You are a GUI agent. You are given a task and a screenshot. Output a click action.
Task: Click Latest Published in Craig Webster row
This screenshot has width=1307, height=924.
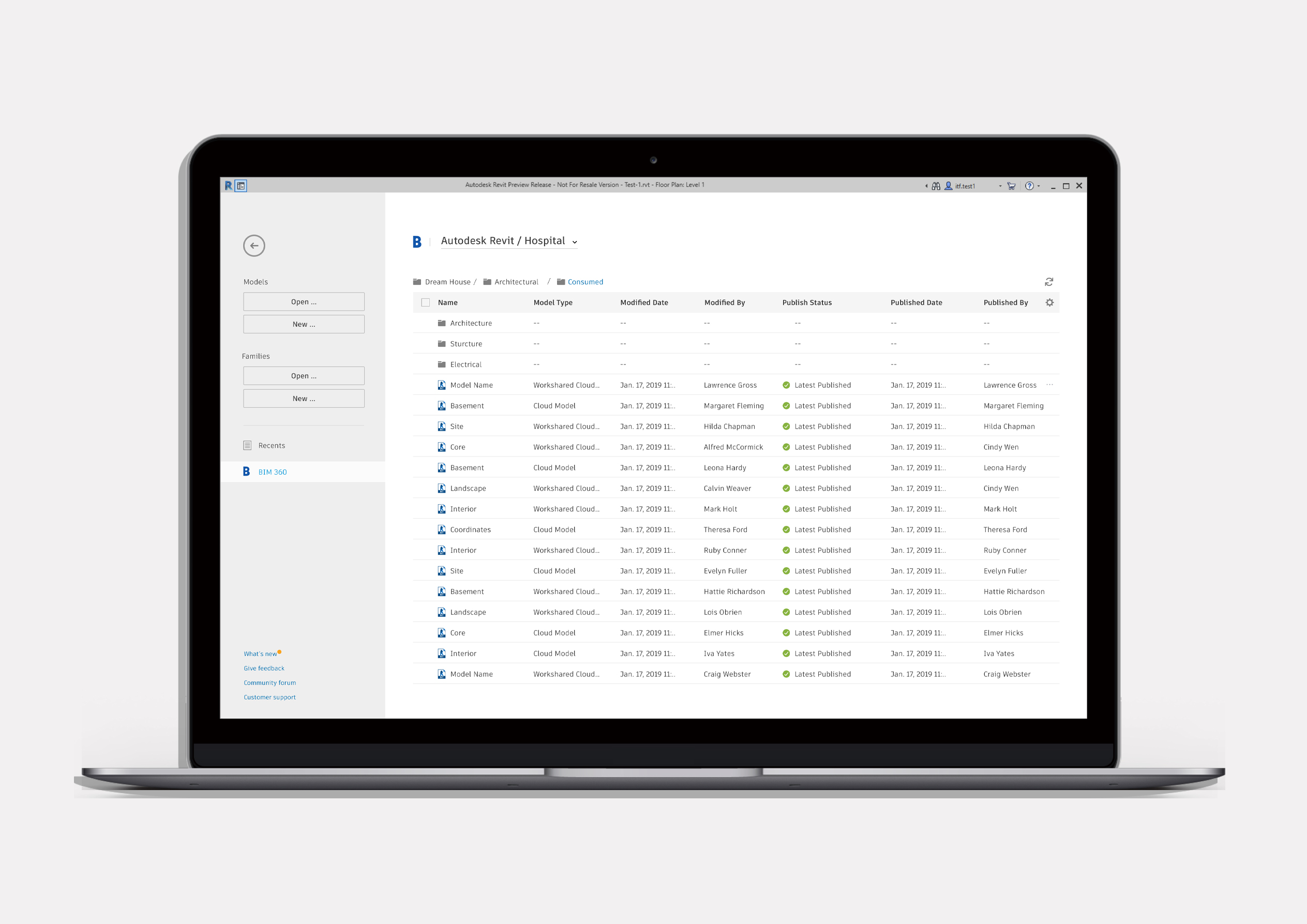point(822,674)
